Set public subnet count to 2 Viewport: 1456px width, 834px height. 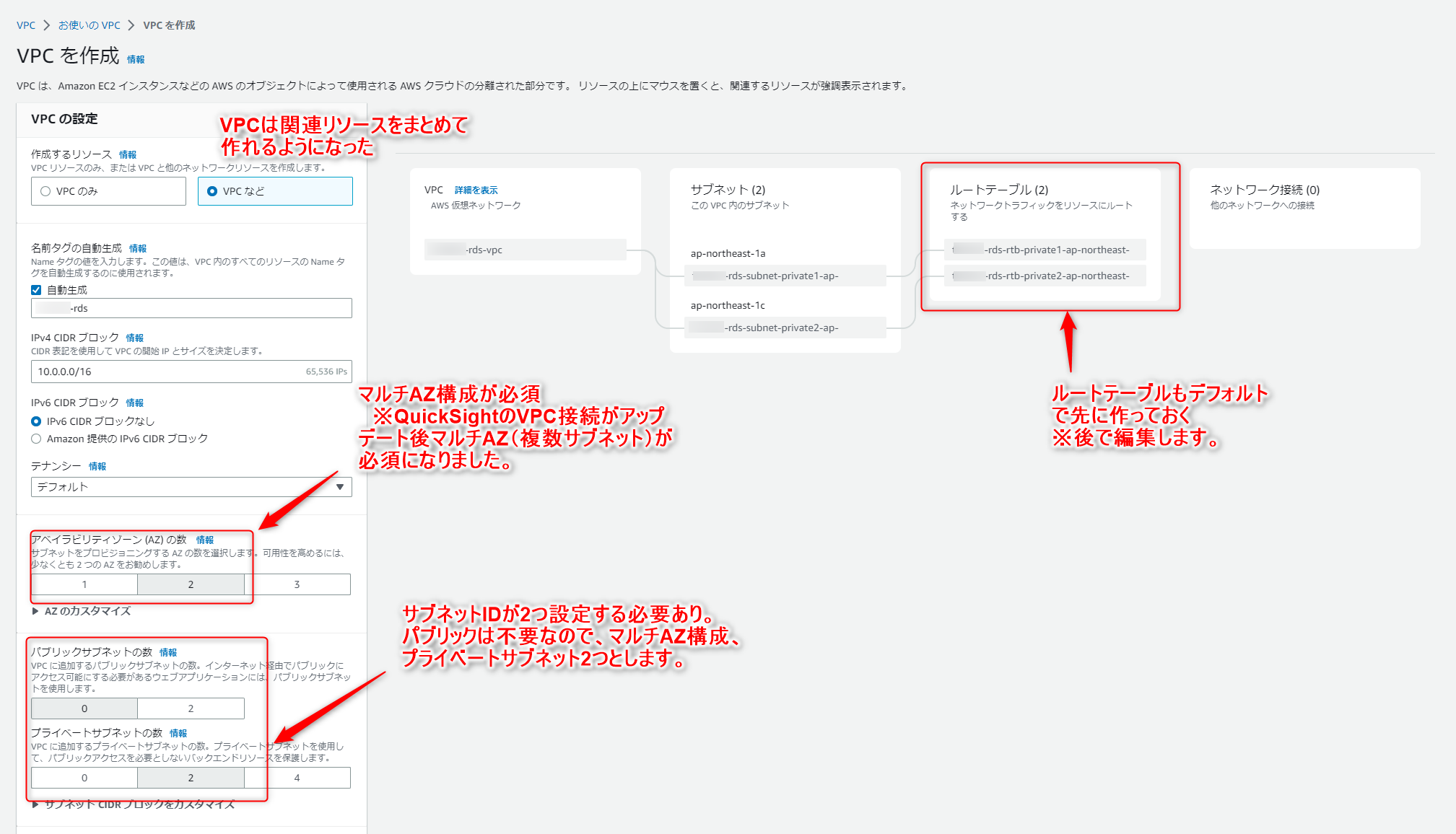coord(191,708)
